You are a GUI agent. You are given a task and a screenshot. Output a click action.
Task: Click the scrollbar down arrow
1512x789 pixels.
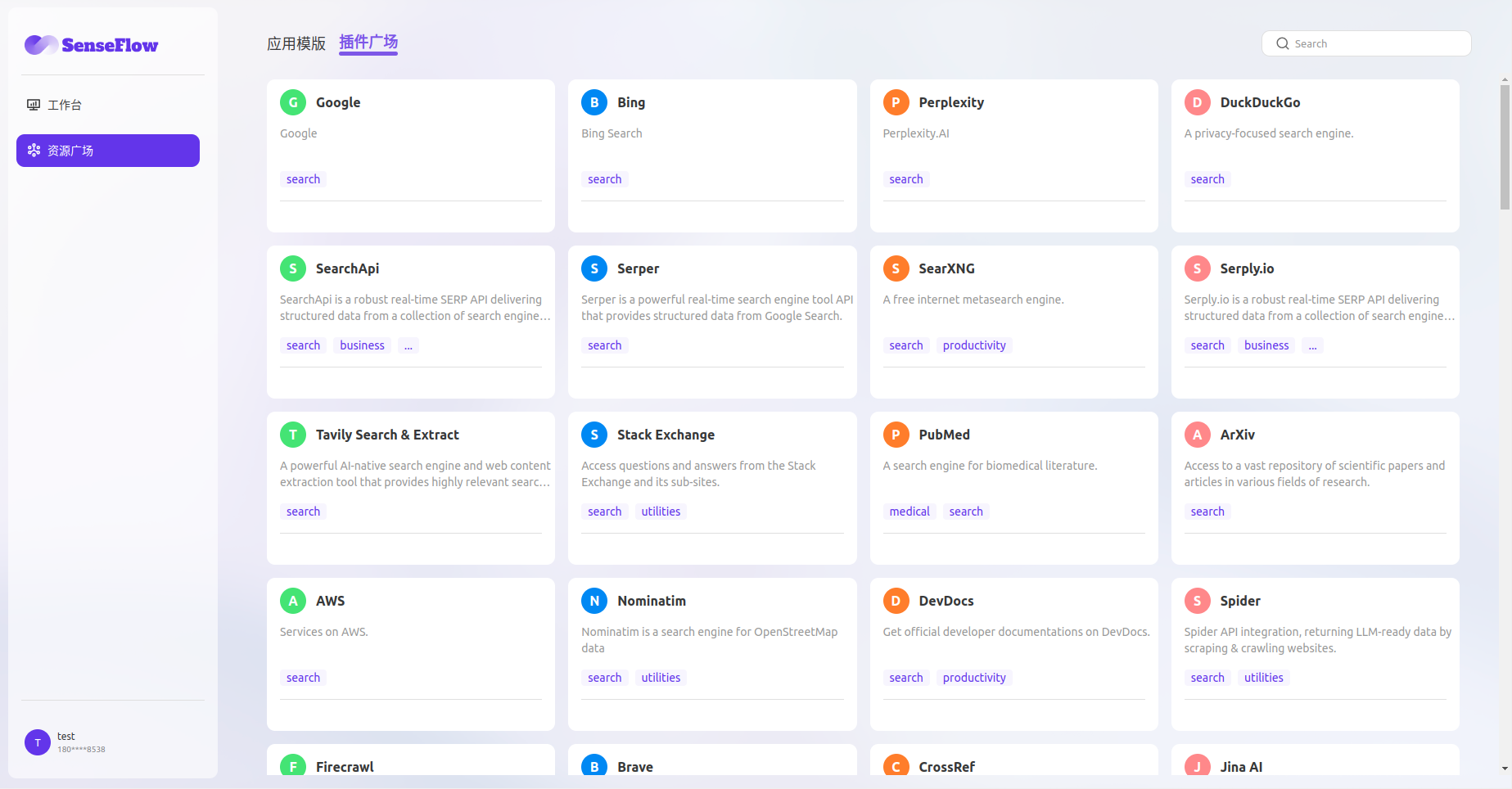pos(1505,769)
